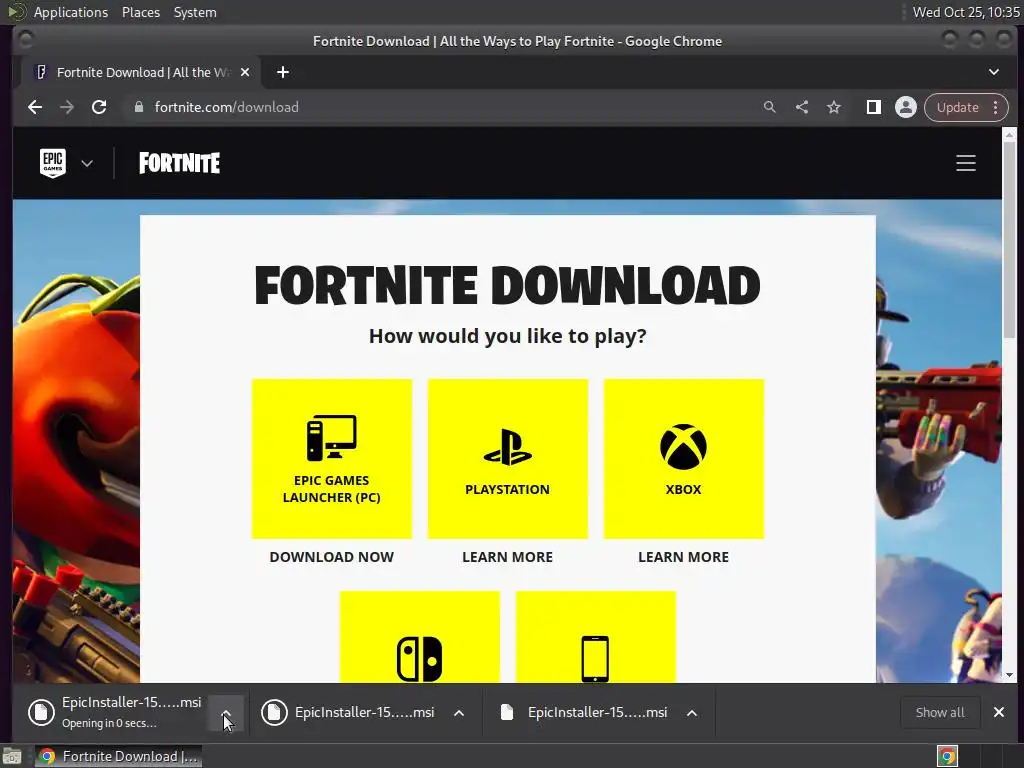Viewport: 1024px width, 768px height.
Task: Expand options for second EpicInstaller download
Action: pyautogui.click(x=459, y=713)
